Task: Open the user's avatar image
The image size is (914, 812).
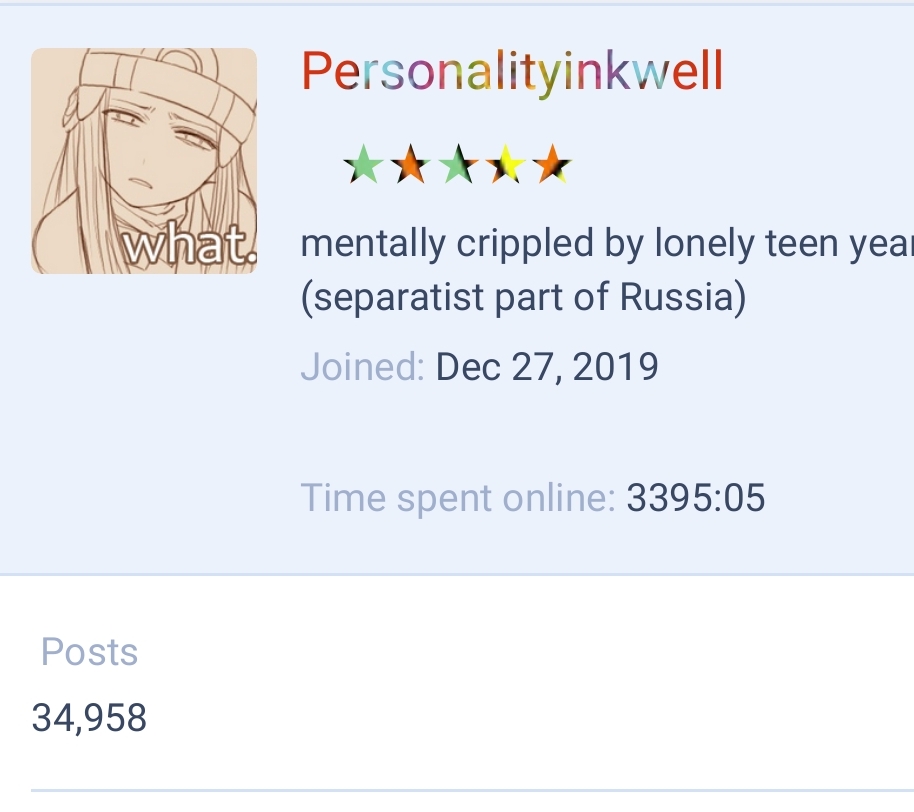Action: click(x=144, y=160)
